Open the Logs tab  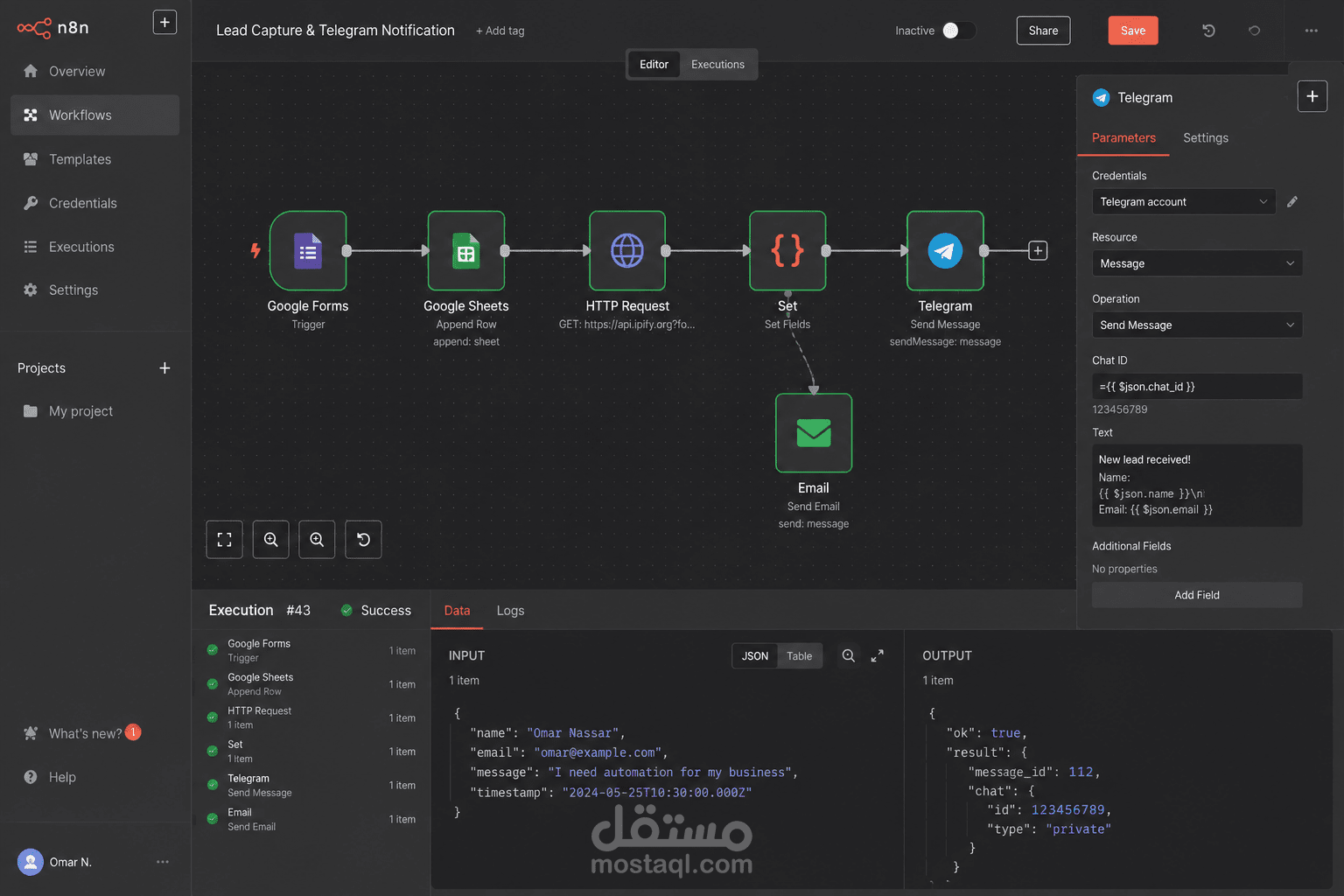(x=510, y=611)
